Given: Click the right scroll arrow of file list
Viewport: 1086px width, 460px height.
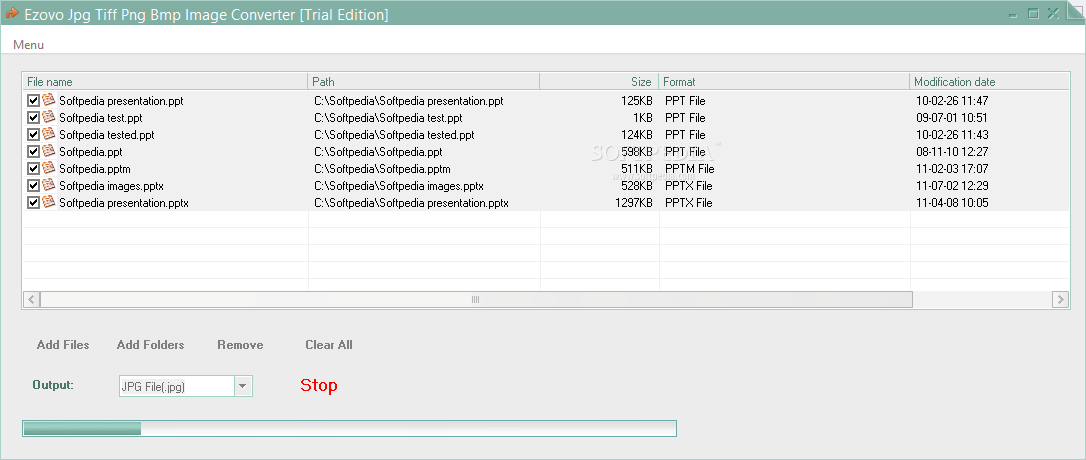Looking at the screenshot, I should click(x=1060, y=299).
